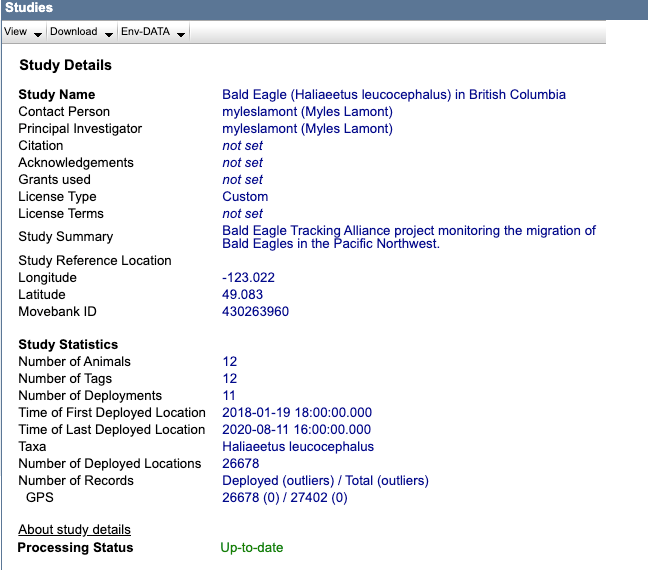This screenshot has height=570, width=648.
Task: Click the Bald Eagle study name
Action: point(393,95)
